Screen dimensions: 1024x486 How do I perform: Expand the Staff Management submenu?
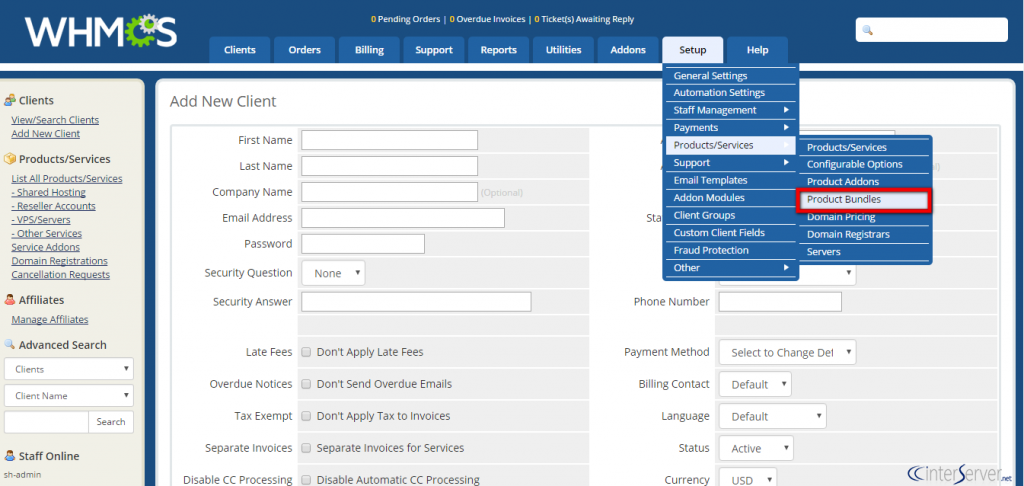click(x=731, y=110)
